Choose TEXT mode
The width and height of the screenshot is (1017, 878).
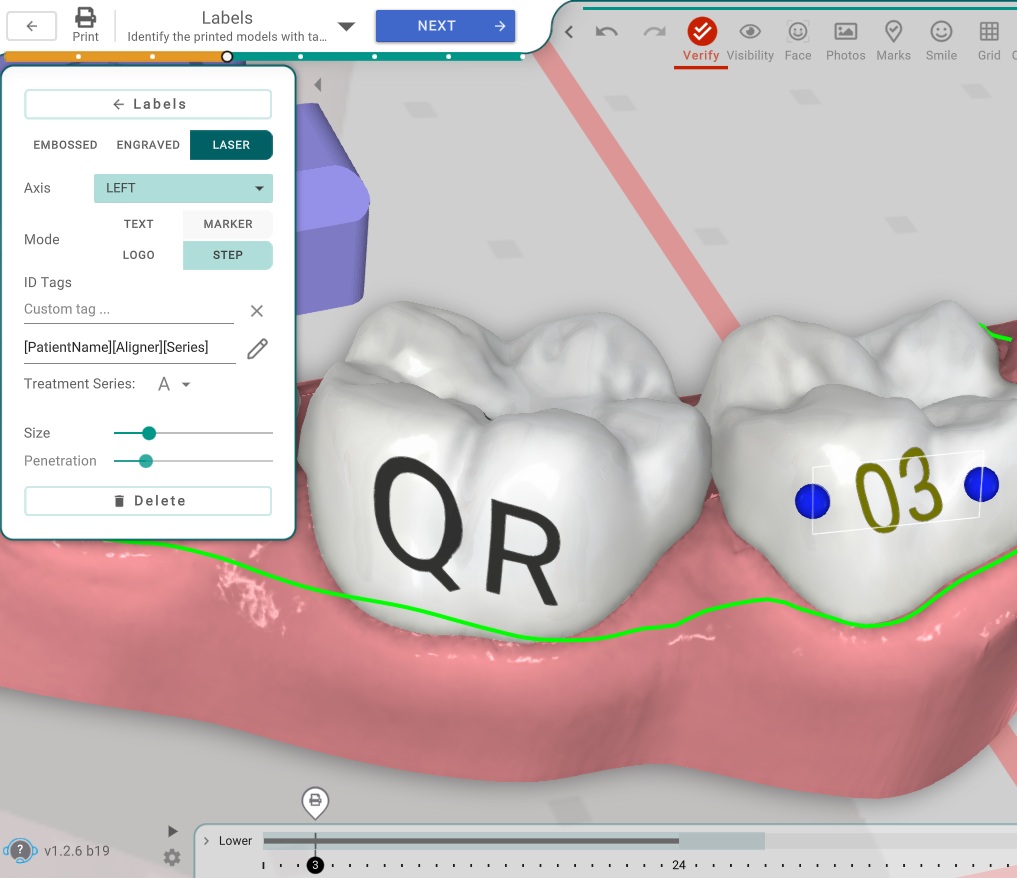[x=139, y=224]
